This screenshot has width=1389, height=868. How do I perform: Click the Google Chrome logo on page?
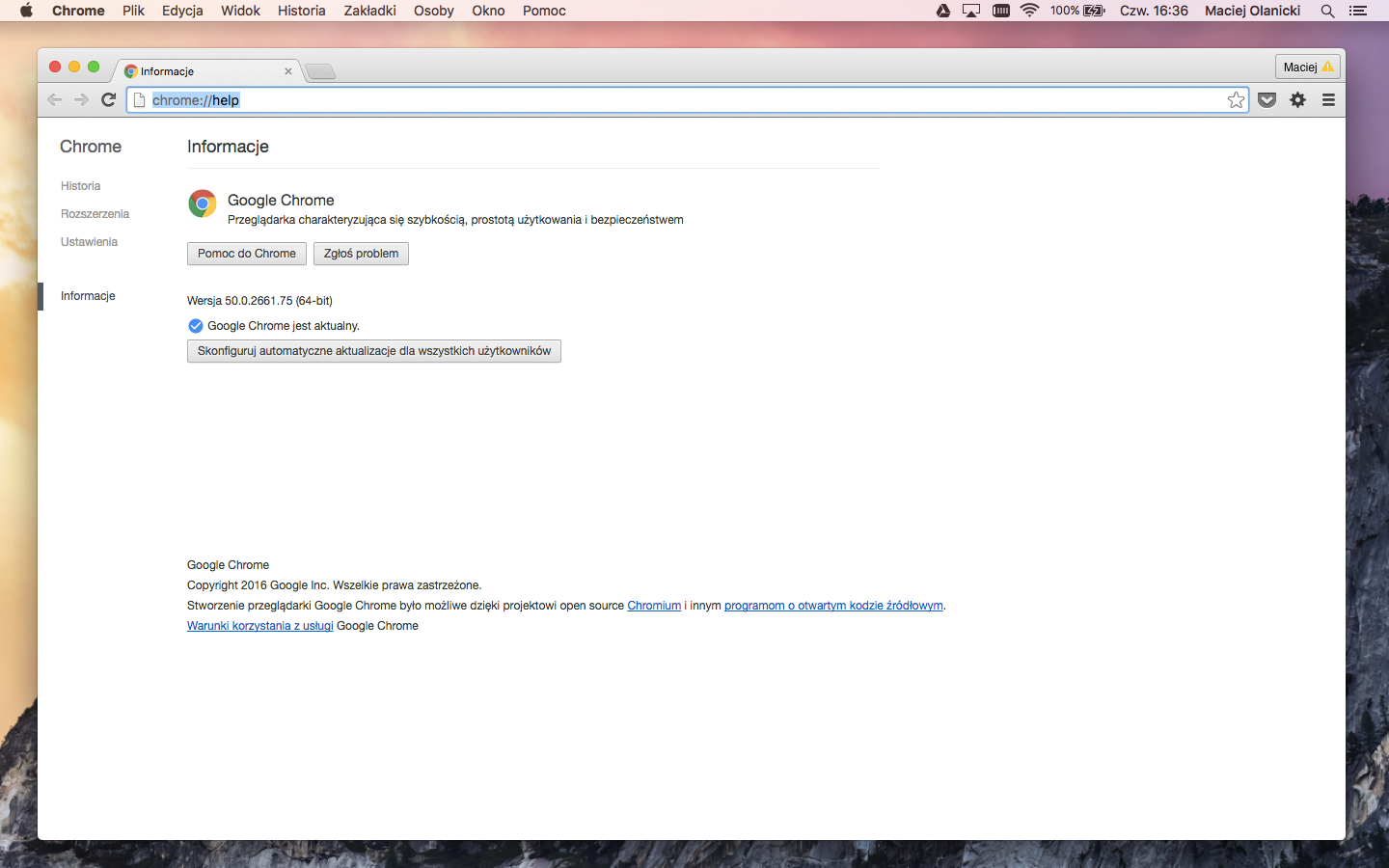tap(203, 203)
